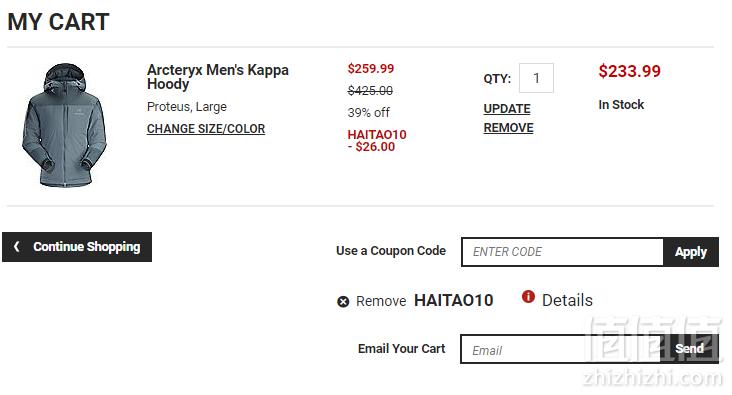Click the QTY quantity box
Image resolution: width=732 pixels, height=395 pixels.
[x=536, y=78]
